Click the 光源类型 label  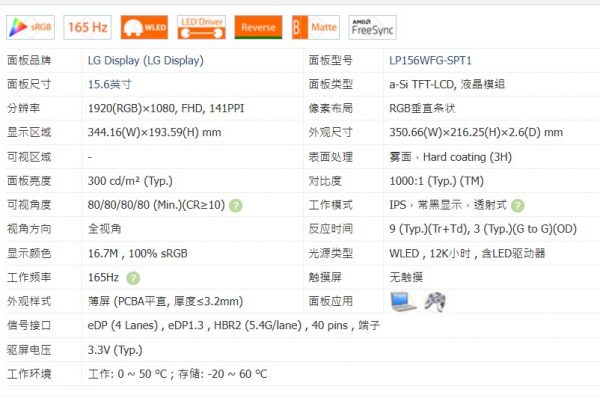click(x=331, y=253)
